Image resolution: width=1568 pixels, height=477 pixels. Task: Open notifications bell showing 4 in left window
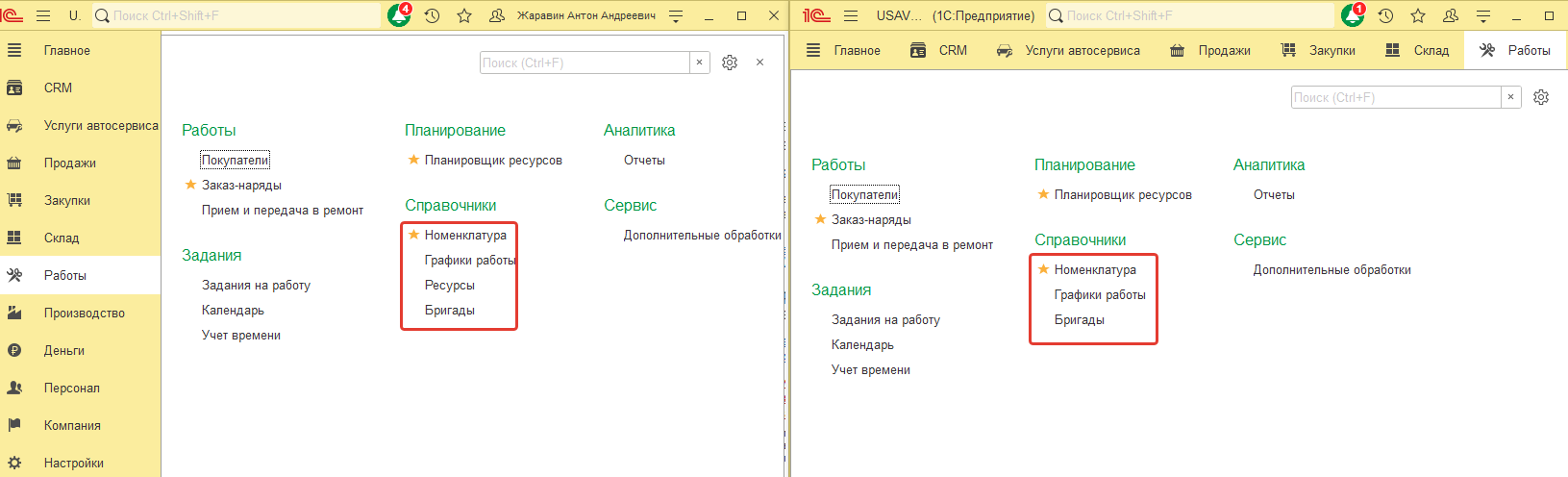click(x=399, y=15)
